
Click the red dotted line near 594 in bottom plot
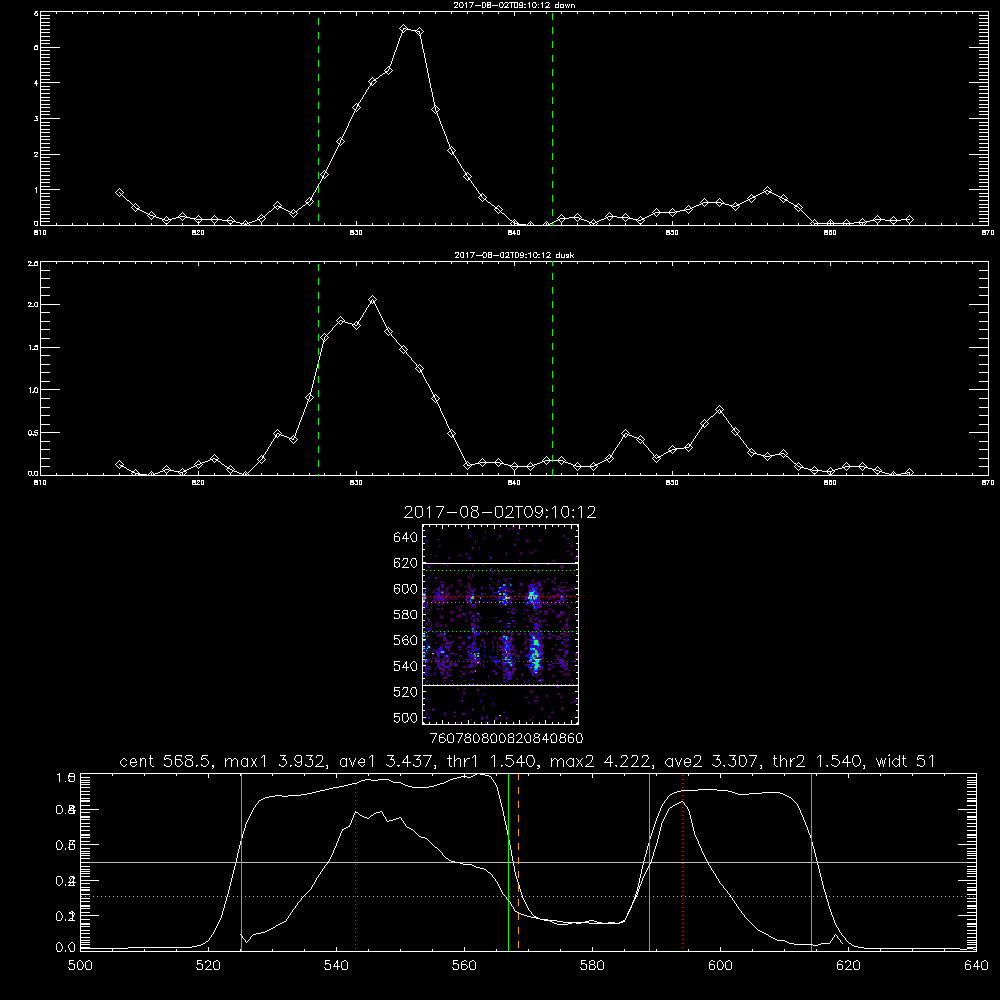[682, 861]
